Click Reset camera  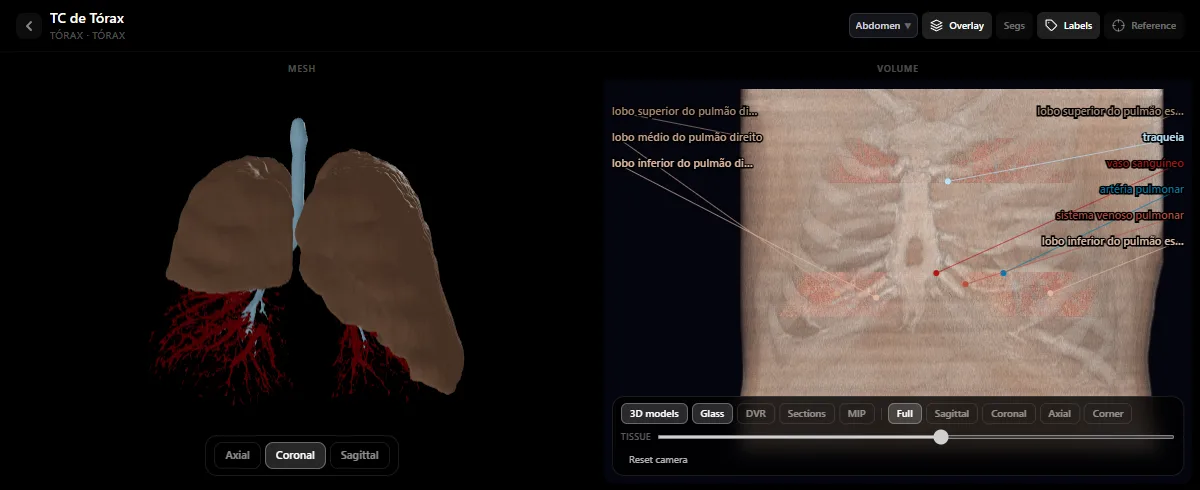click(658, 460)
